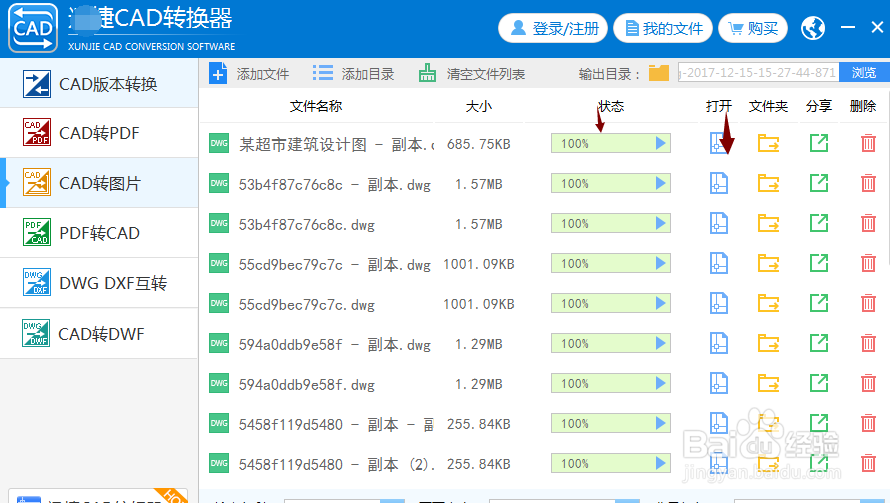890x503 pixels.
Task: Click the output directory path field
Action: [x=758, y=73]
